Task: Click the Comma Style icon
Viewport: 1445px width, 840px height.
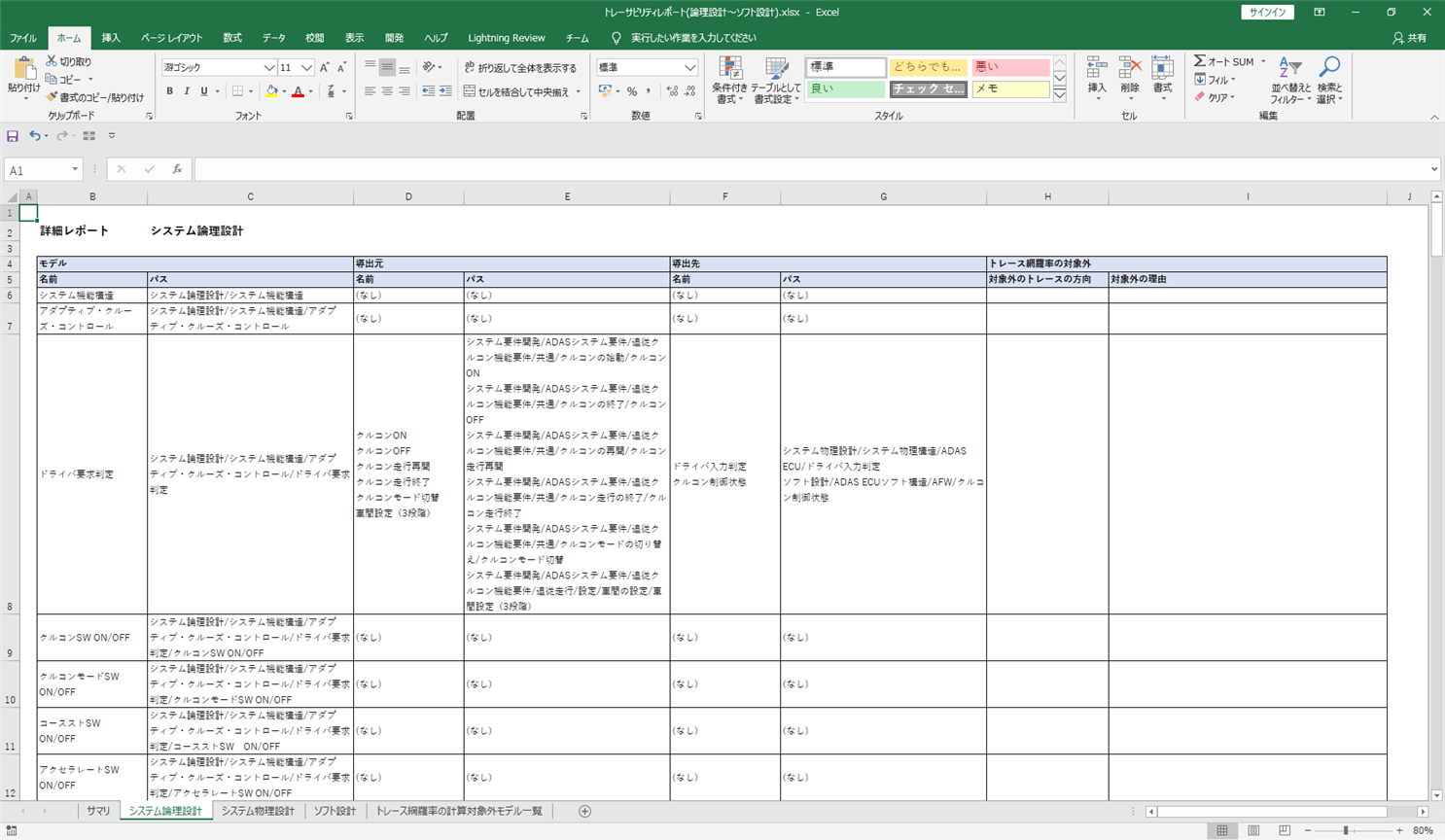Action: (x=649, y=91)
